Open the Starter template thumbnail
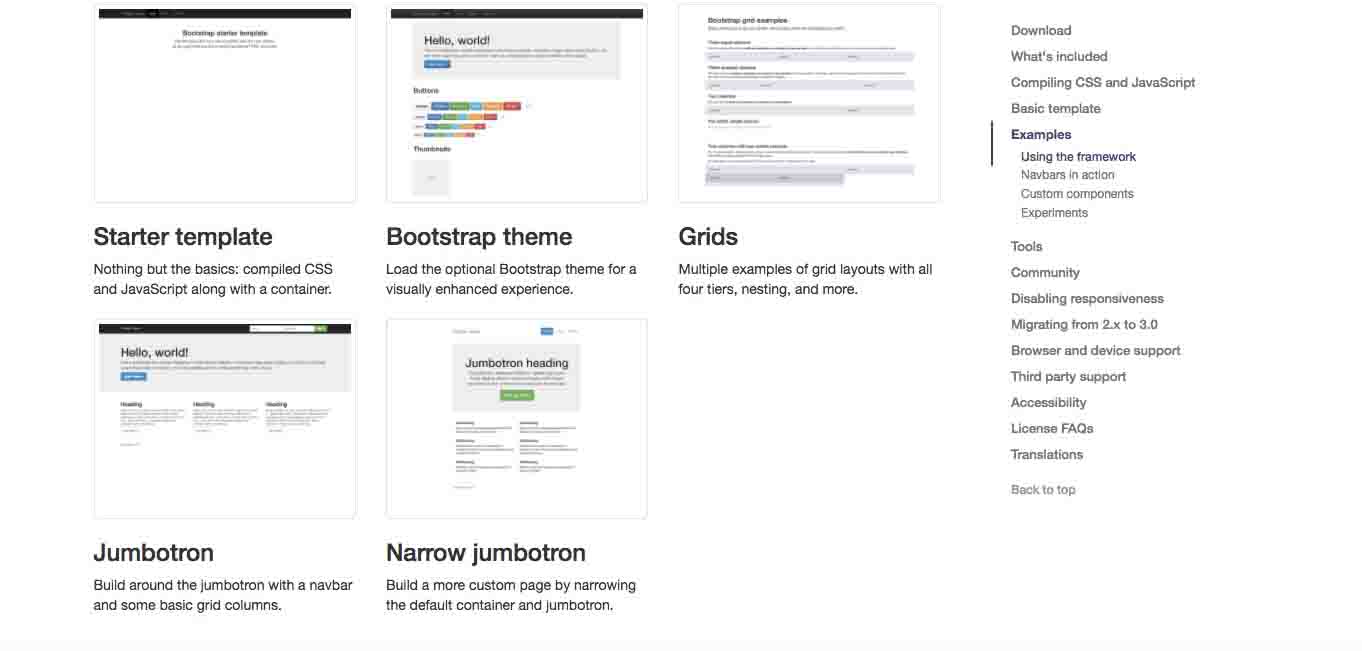Image resolution: width=1362 pixels, height=651 pixels. point(225,103)
